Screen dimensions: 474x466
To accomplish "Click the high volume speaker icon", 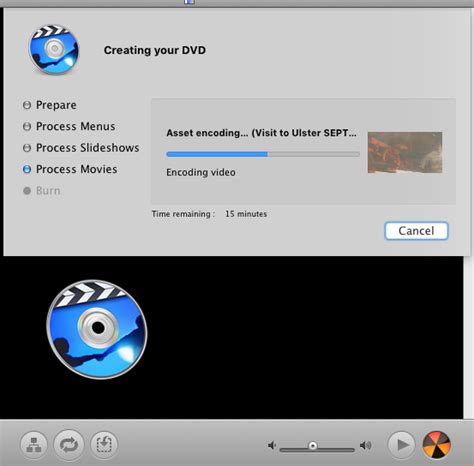I will point(366,445).
